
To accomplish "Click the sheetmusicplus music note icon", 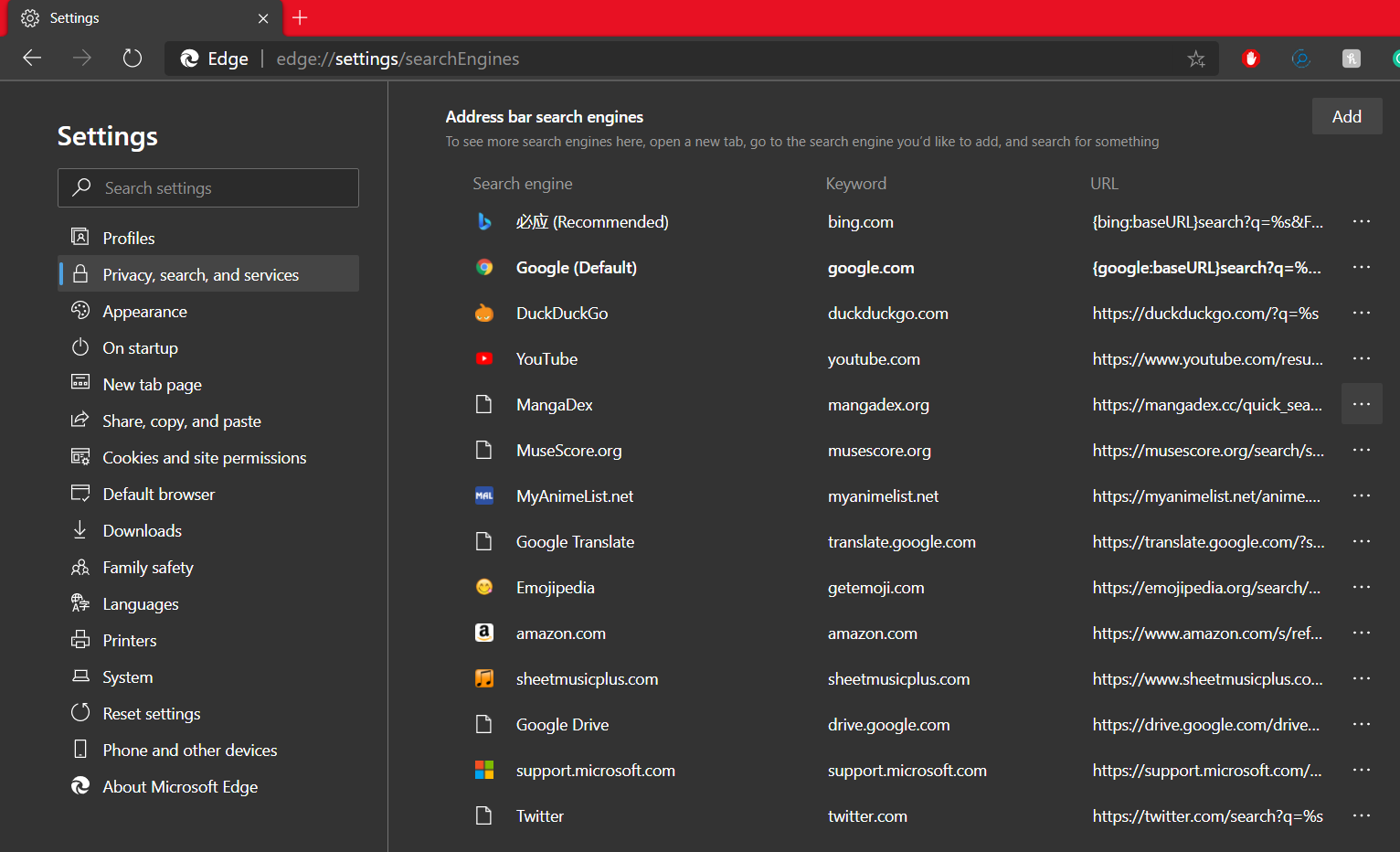I will [484, 679].
